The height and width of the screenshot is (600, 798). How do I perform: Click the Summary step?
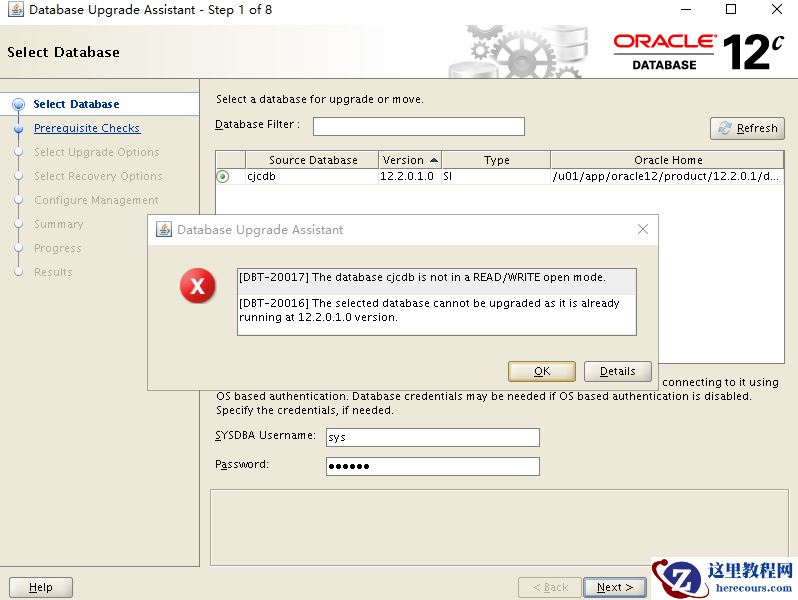59,224
